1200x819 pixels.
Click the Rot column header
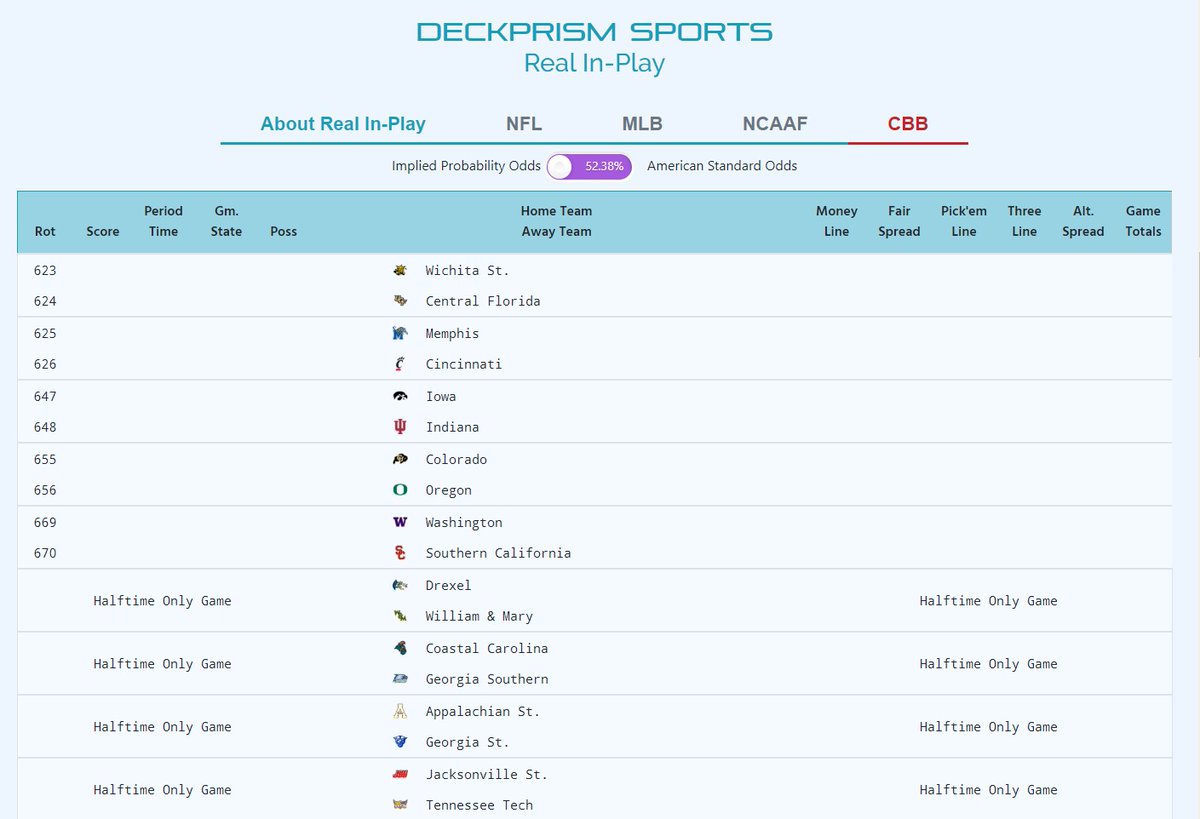point(45,231)
